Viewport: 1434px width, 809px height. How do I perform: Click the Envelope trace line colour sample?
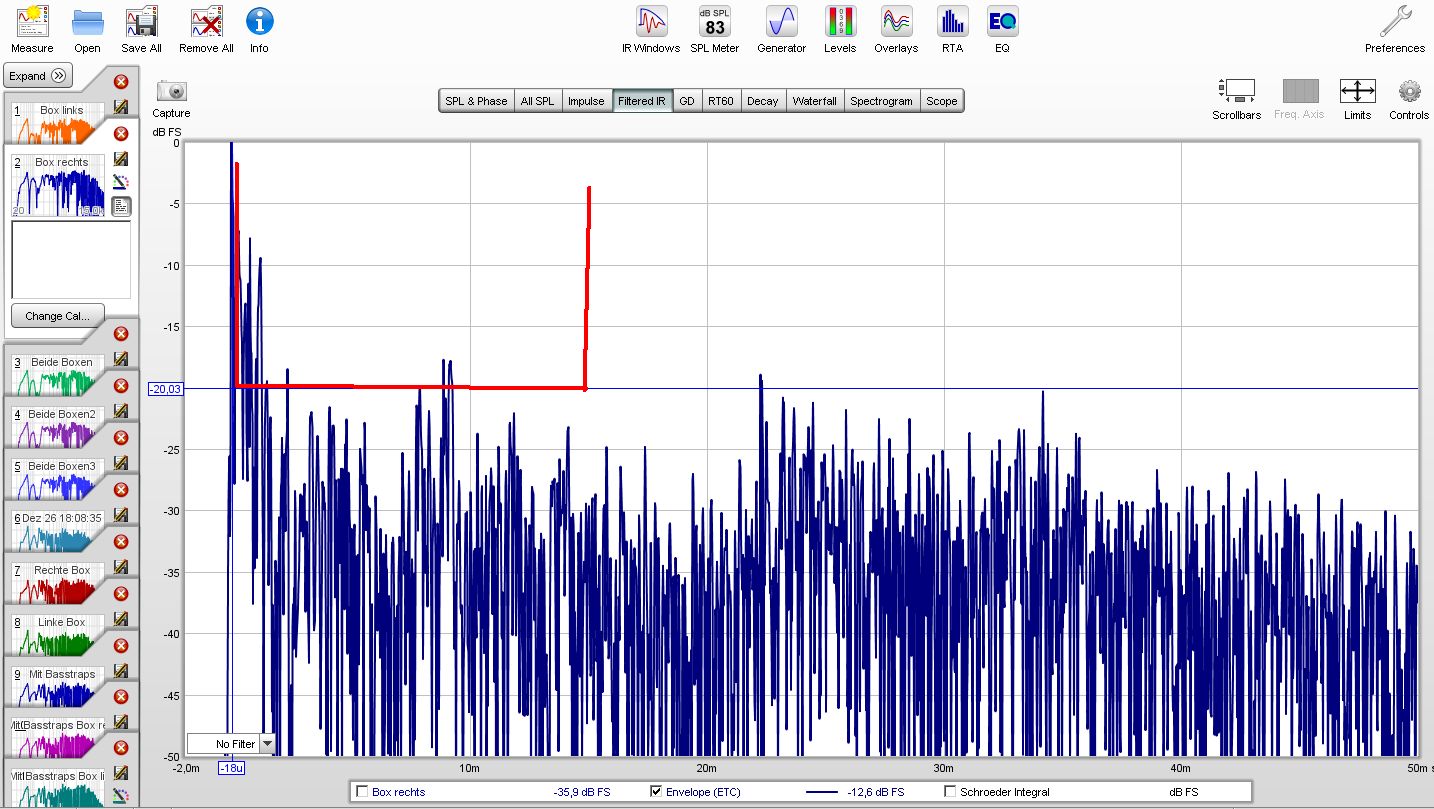(821, 792)
